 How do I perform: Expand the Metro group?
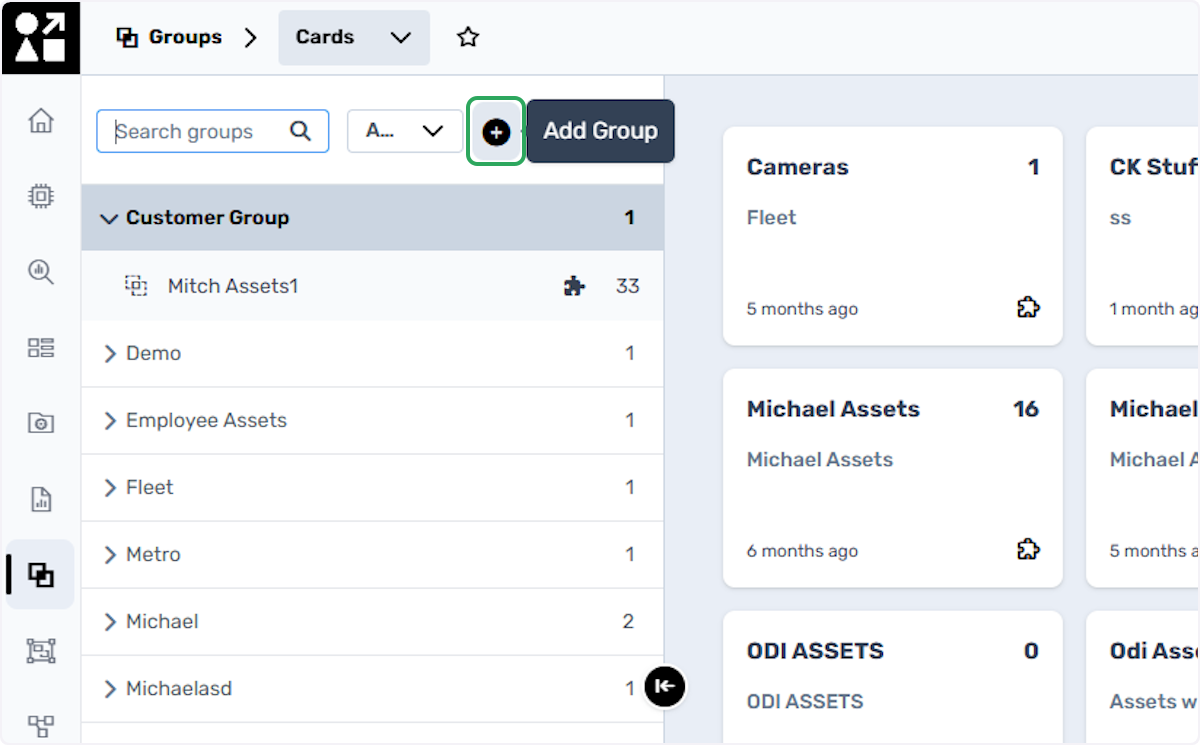(110, 554)
